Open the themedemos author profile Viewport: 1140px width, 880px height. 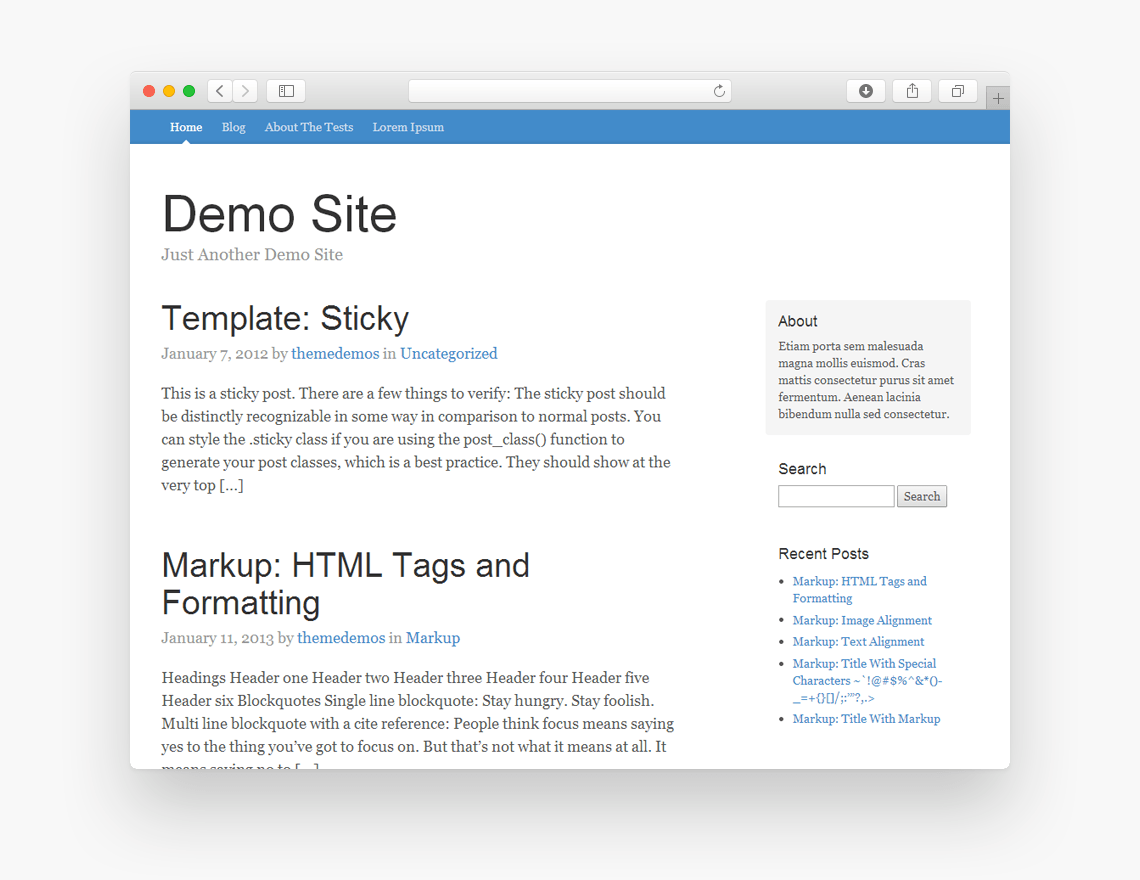point(335,353)
